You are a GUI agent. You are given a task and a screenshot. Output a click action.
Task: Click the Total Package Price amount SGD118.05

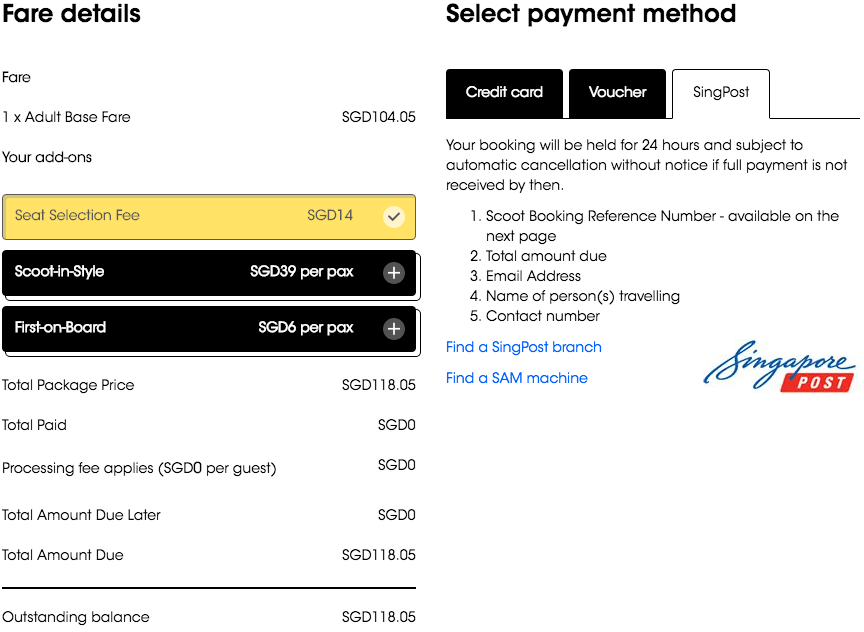point(379,385)
